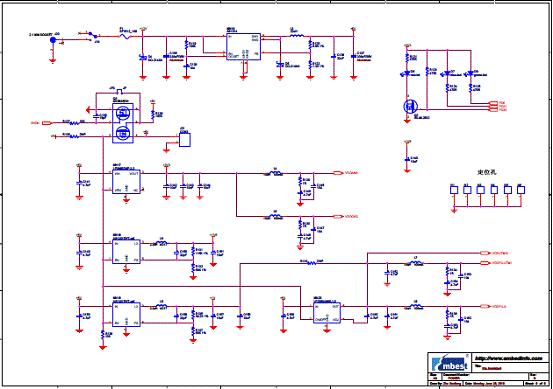Image resolution: width=553 pixels, height=389 pixels.
Task: Click the dual MOSFET component block
Action: click(123, 123)
